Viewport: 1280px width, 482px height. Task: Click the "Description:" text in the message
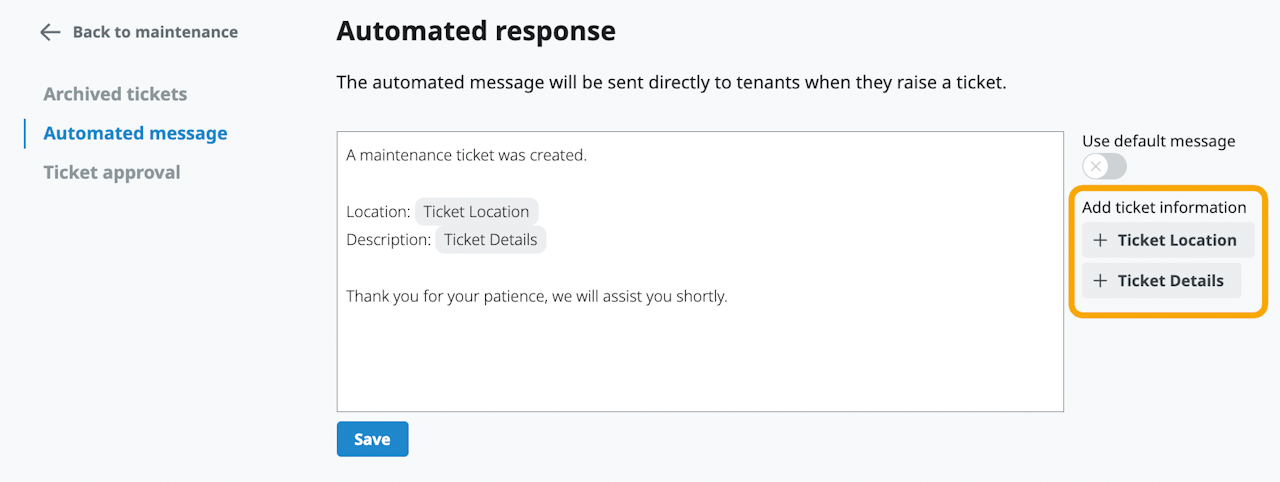pyautogui.click(x=388, y=240)
